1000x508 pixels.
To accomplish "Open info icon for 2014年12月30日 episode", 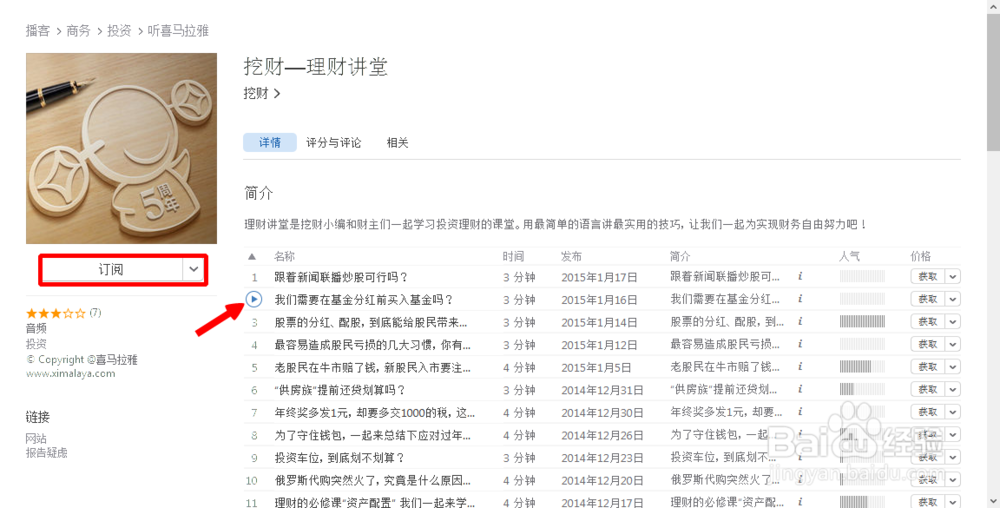I will point(800,412).
